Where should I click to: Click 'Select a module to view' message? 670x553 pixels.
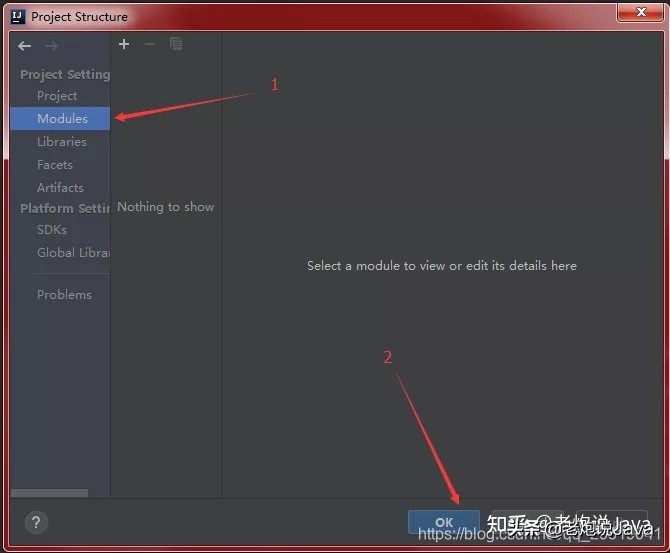click(442, 266)
